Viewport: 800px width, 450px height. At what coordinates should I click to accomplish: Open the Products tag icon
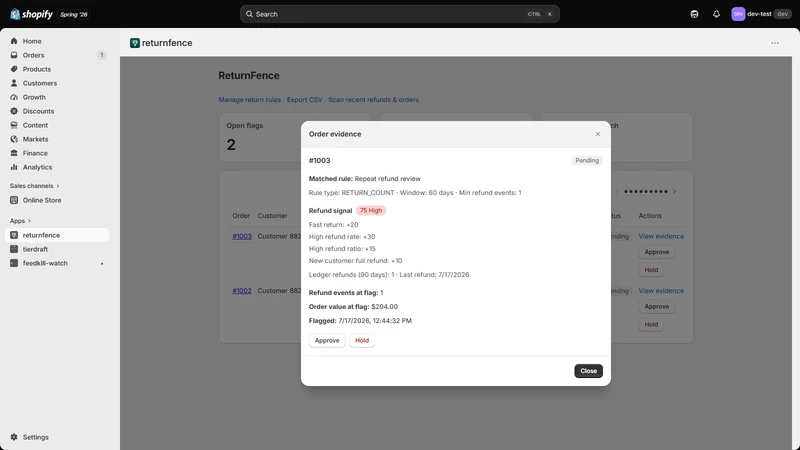(x=14, y=69)
